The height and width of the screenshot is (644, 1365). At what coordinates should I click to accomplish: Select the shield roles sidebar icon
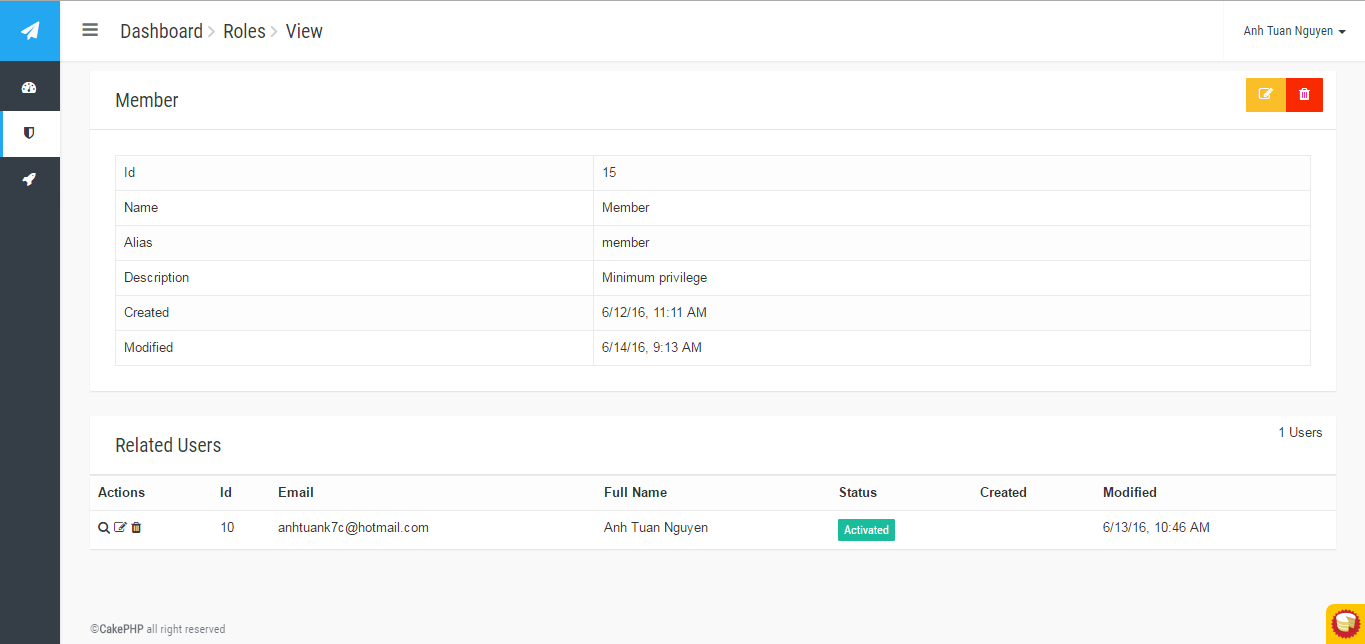click(29, 133)
